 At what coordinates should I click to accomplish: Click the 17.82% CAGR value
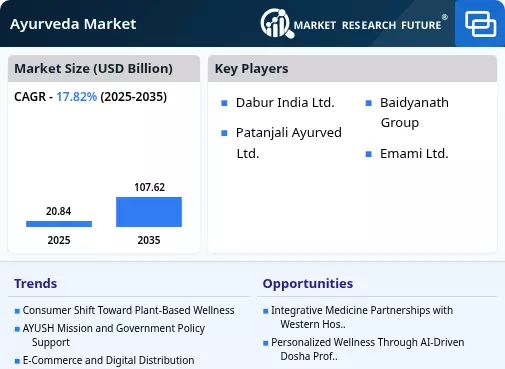77,97
